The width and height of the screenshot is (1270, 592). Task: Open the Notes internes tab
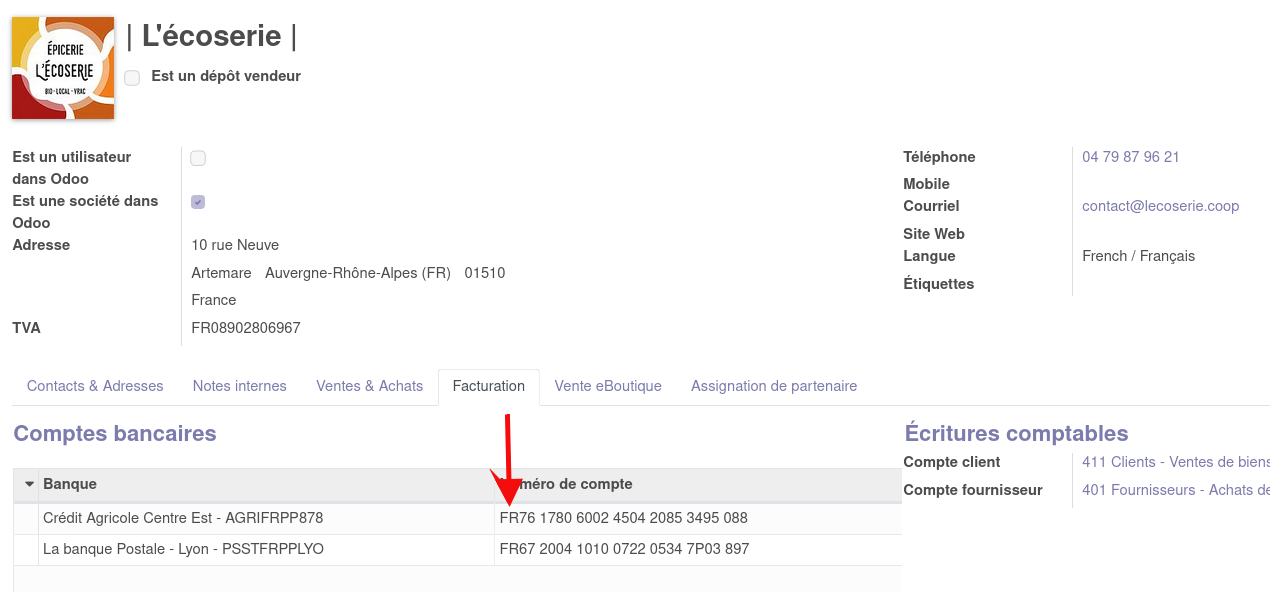click(240, 386)
